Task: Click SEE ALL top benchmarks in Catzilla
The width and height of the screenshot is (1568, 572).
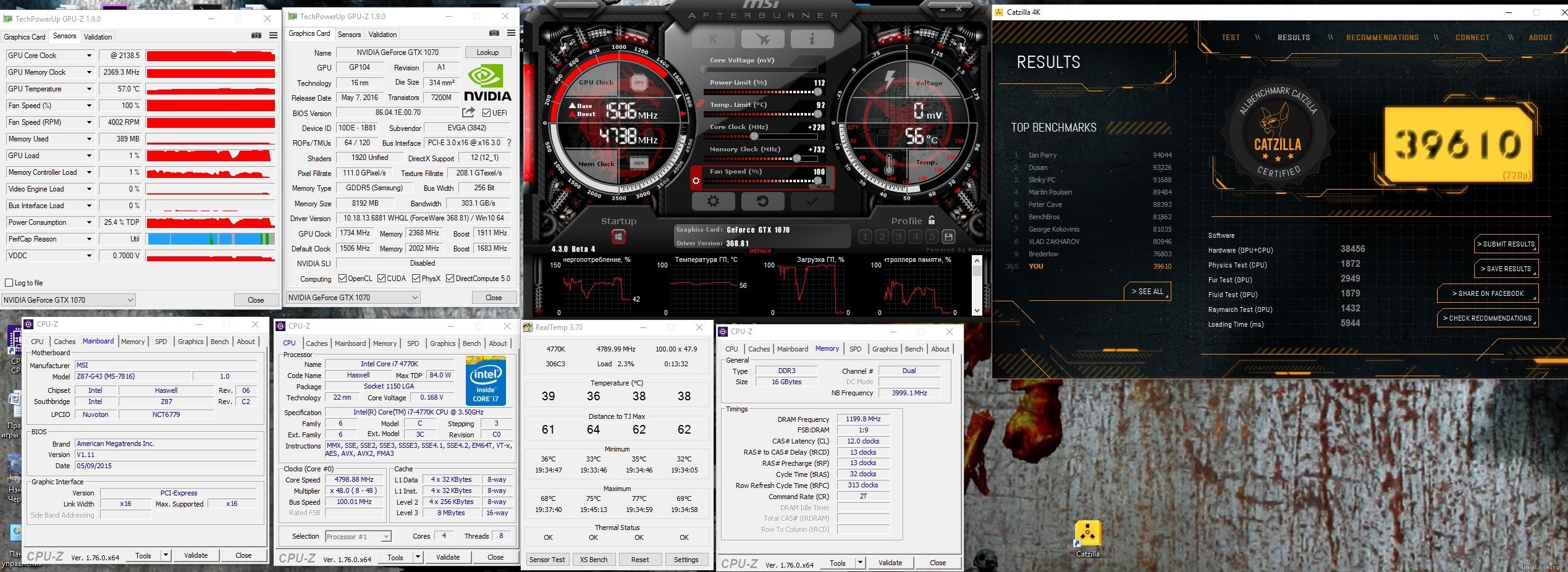Action: [1147, 292]
